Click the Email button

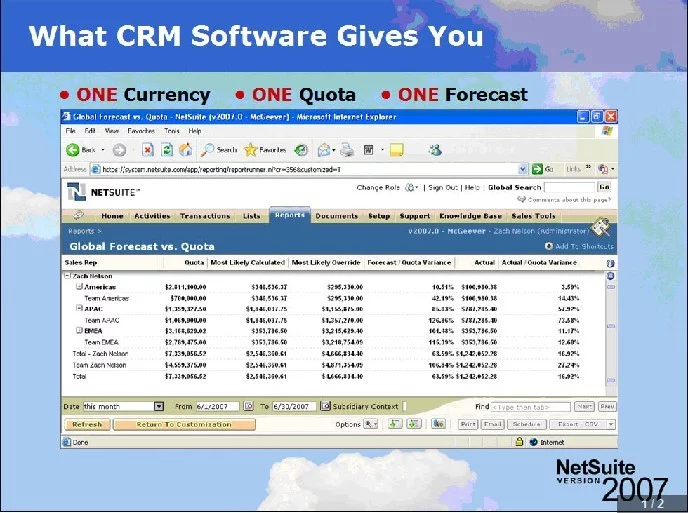(493, 424)
